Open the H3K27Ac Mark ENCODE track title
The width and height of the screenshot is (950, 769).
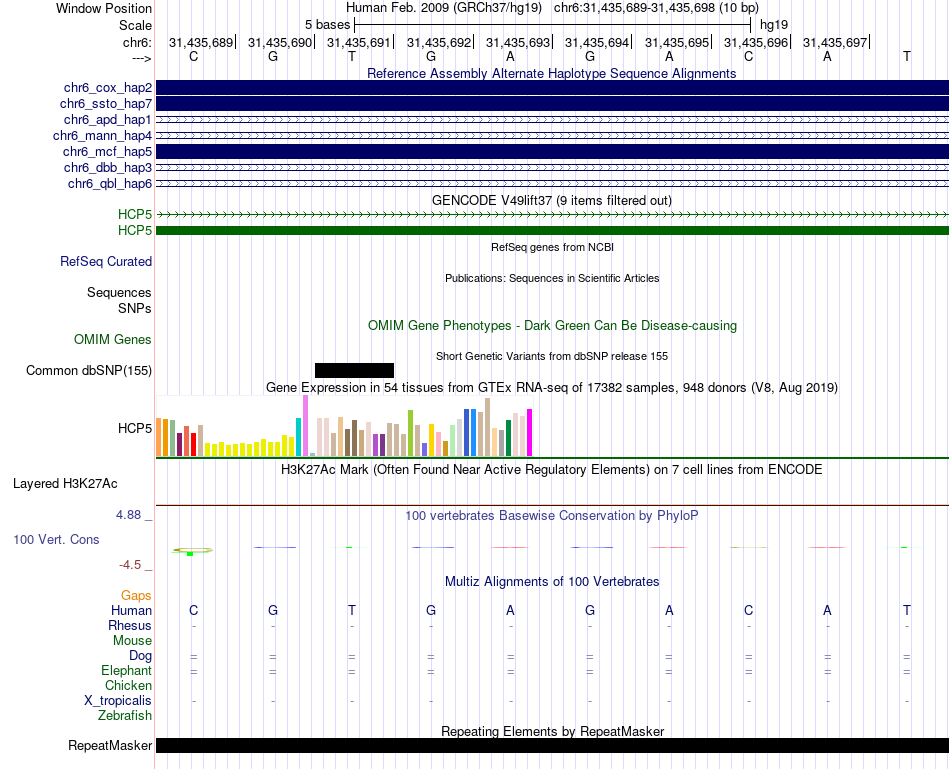tap(552, 470)
